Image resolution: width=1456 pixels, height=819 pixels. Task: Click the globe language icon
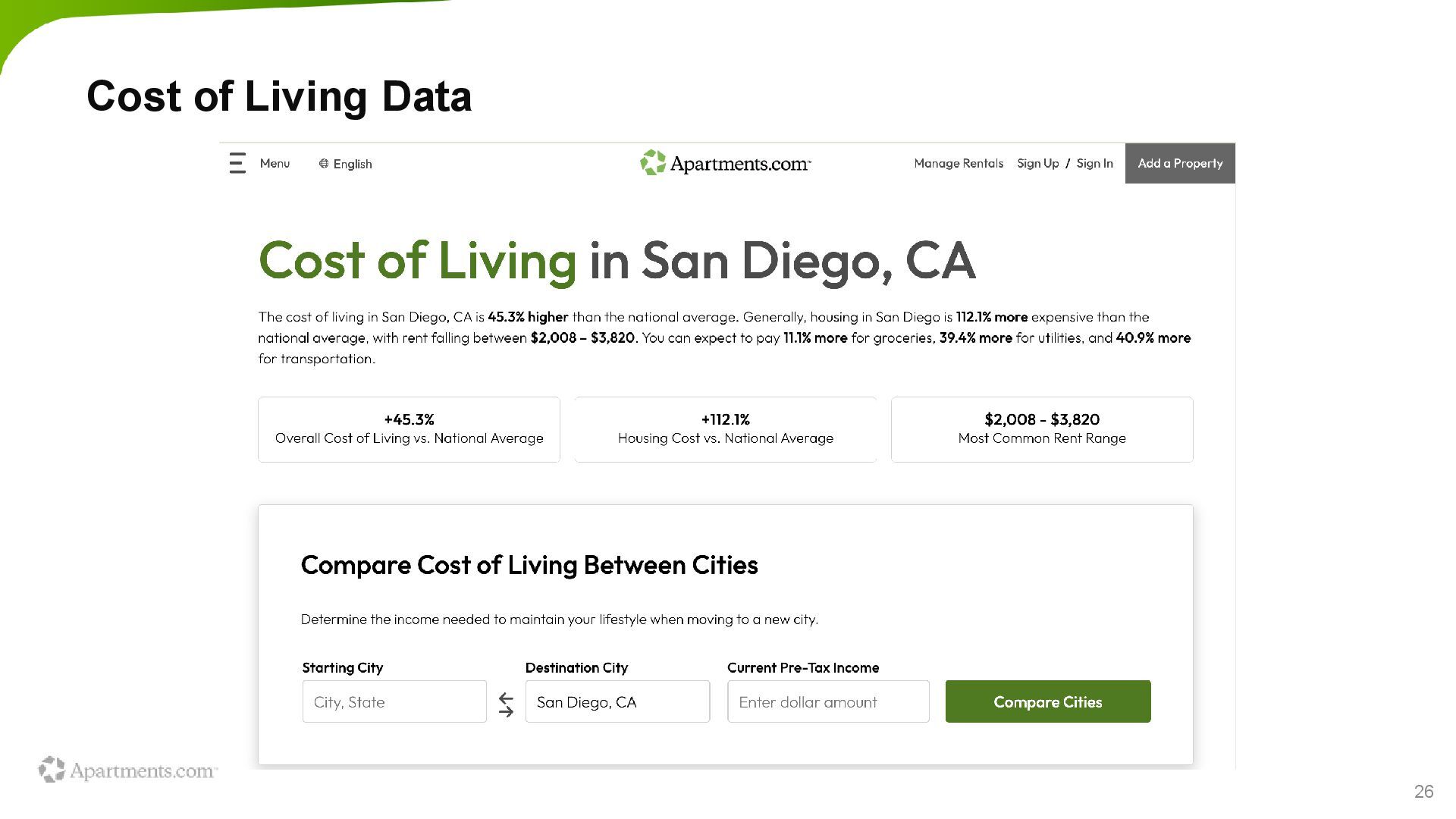click(324, 164)
